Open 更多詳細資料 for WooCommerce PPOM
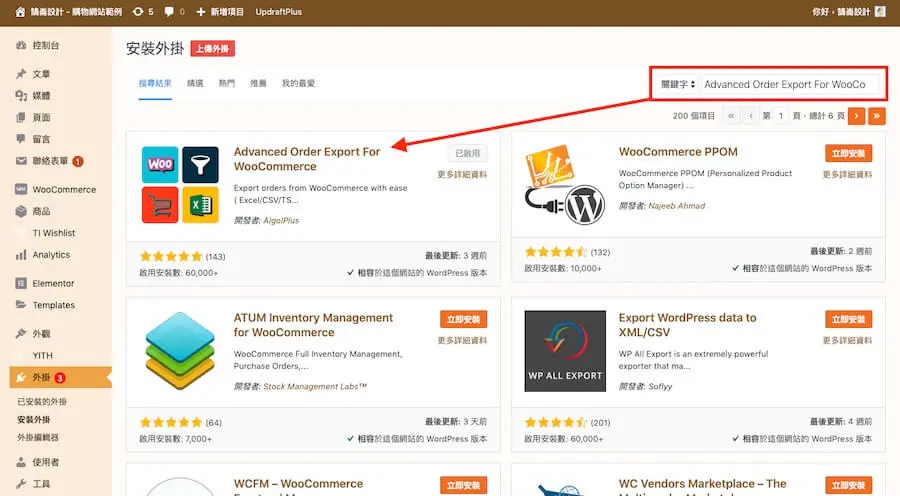The height and width of the screenshot is (496, 900). tap(847, 175)
